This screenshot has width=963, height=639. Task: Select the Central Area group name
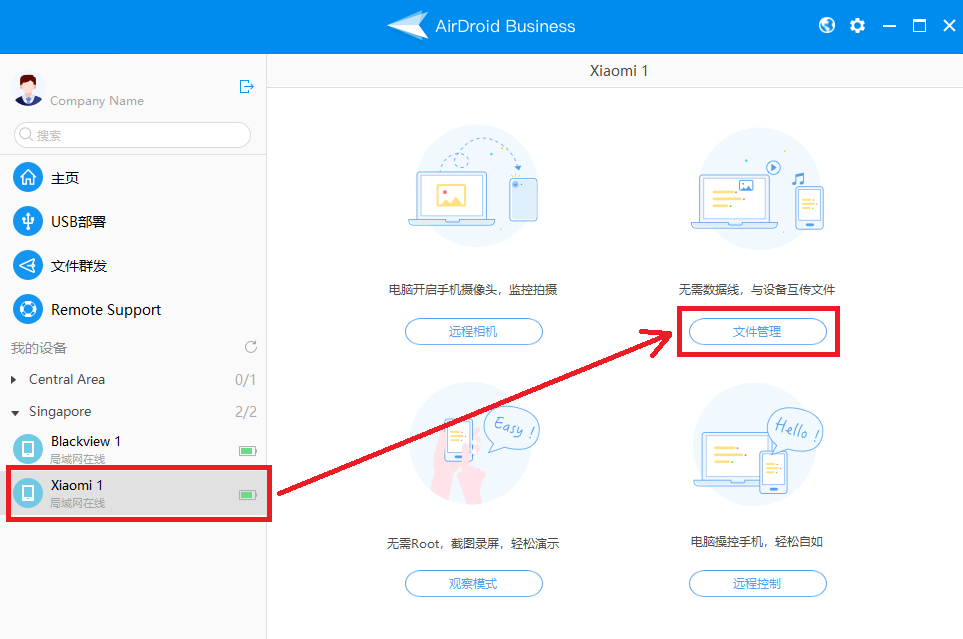tap(67, 380)
